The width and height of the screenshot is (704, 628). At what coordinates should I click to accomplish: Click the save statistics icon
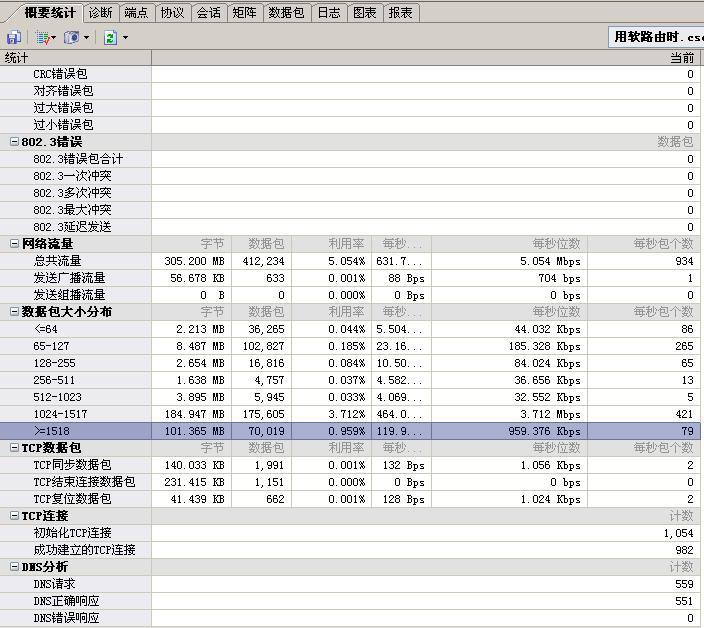14,37
